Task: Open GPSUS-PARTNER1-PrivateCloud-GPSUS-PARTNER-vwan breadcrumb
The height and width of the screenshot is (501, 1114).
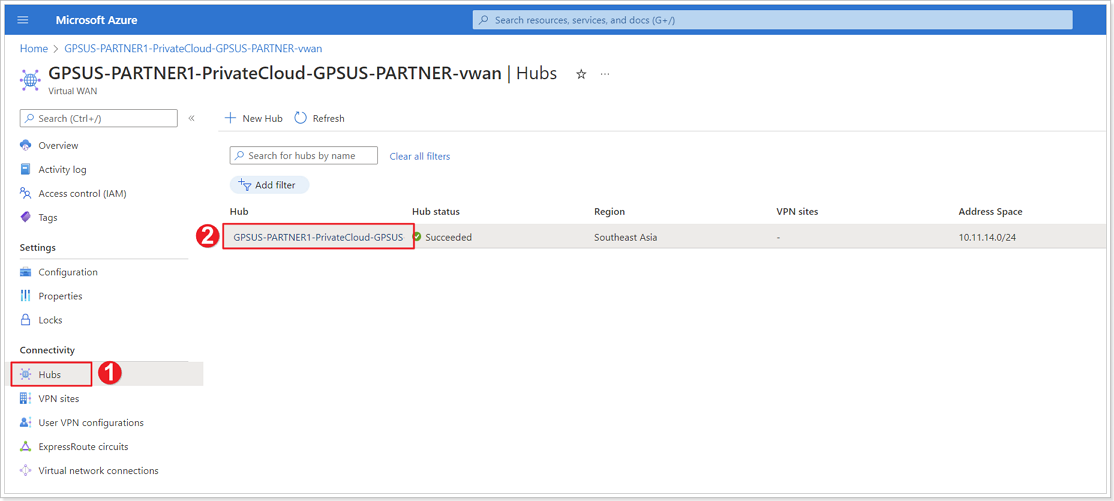Action: (x=193, y=48)
